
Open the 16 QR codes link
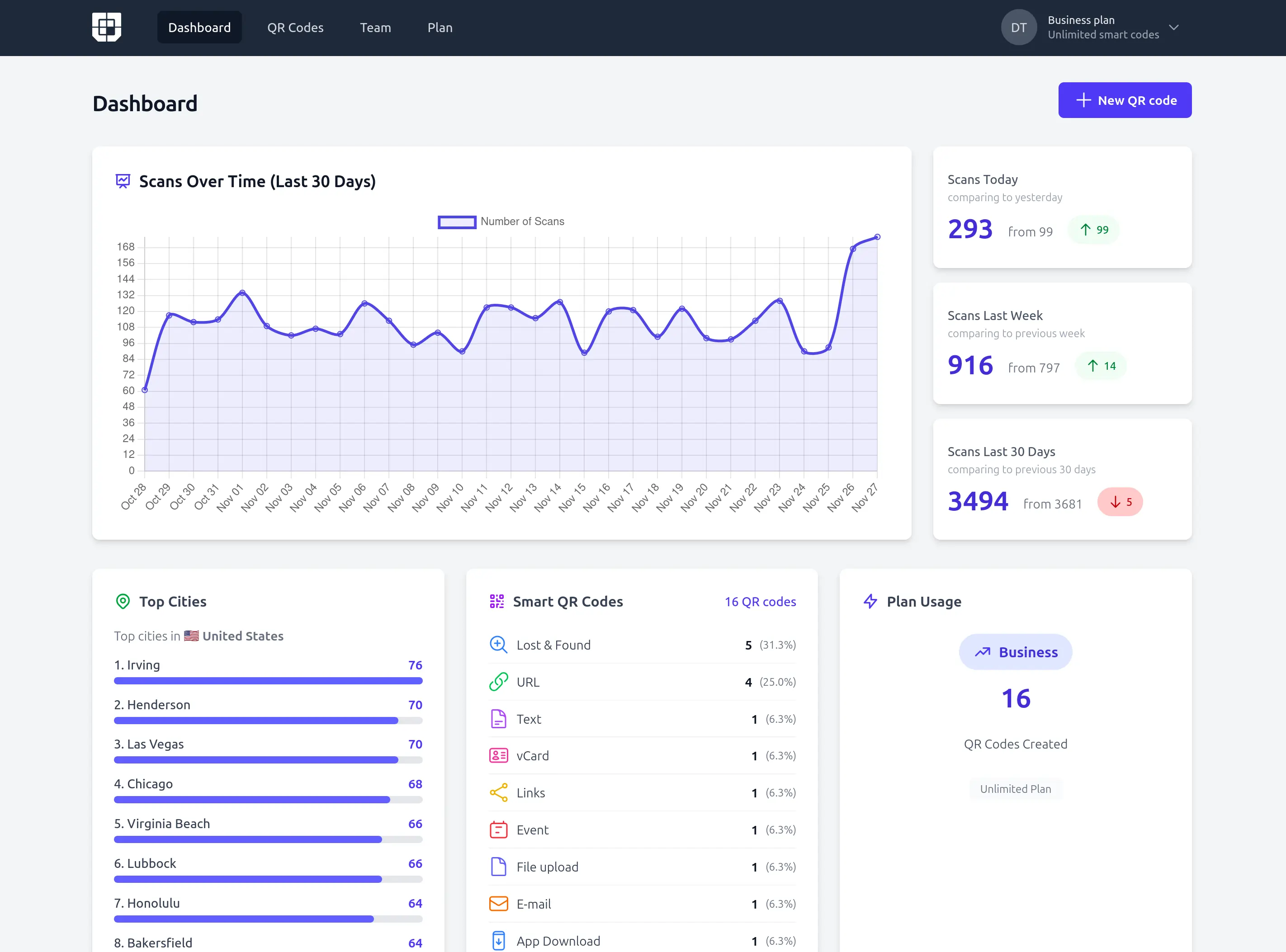760,602
